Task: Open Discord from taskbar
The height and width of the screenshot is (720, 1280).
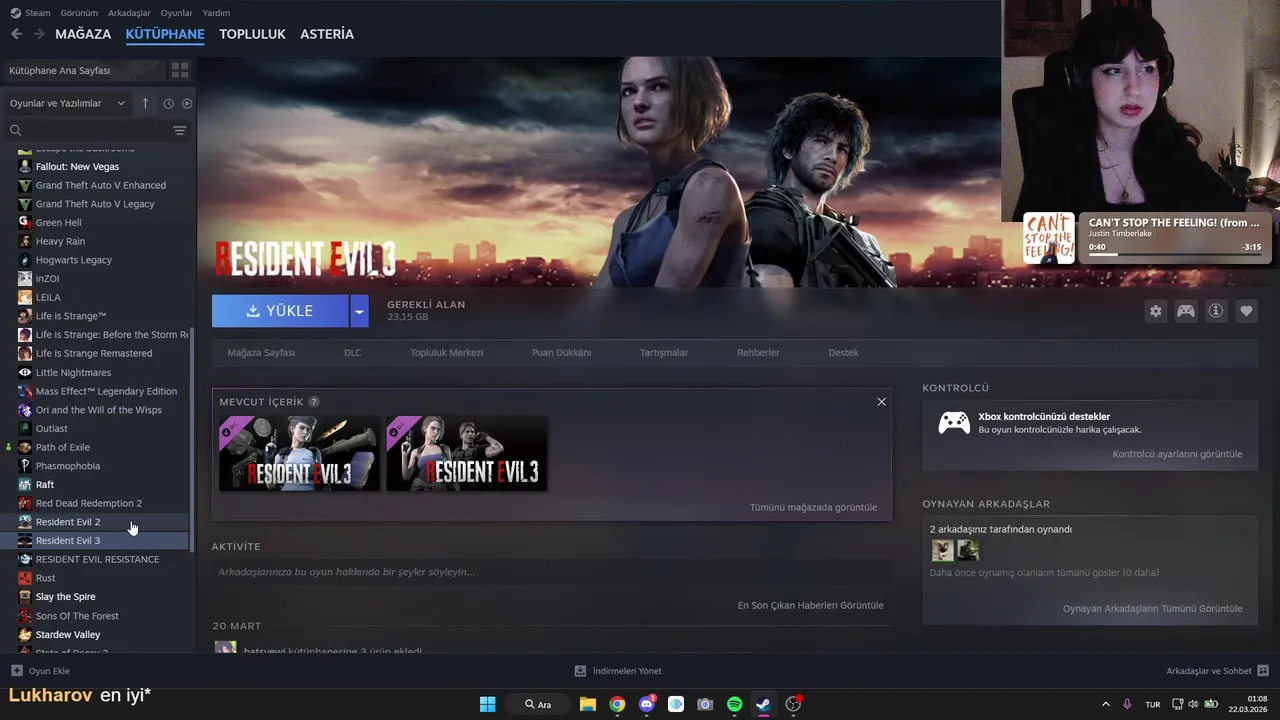Action: [647, 704]
